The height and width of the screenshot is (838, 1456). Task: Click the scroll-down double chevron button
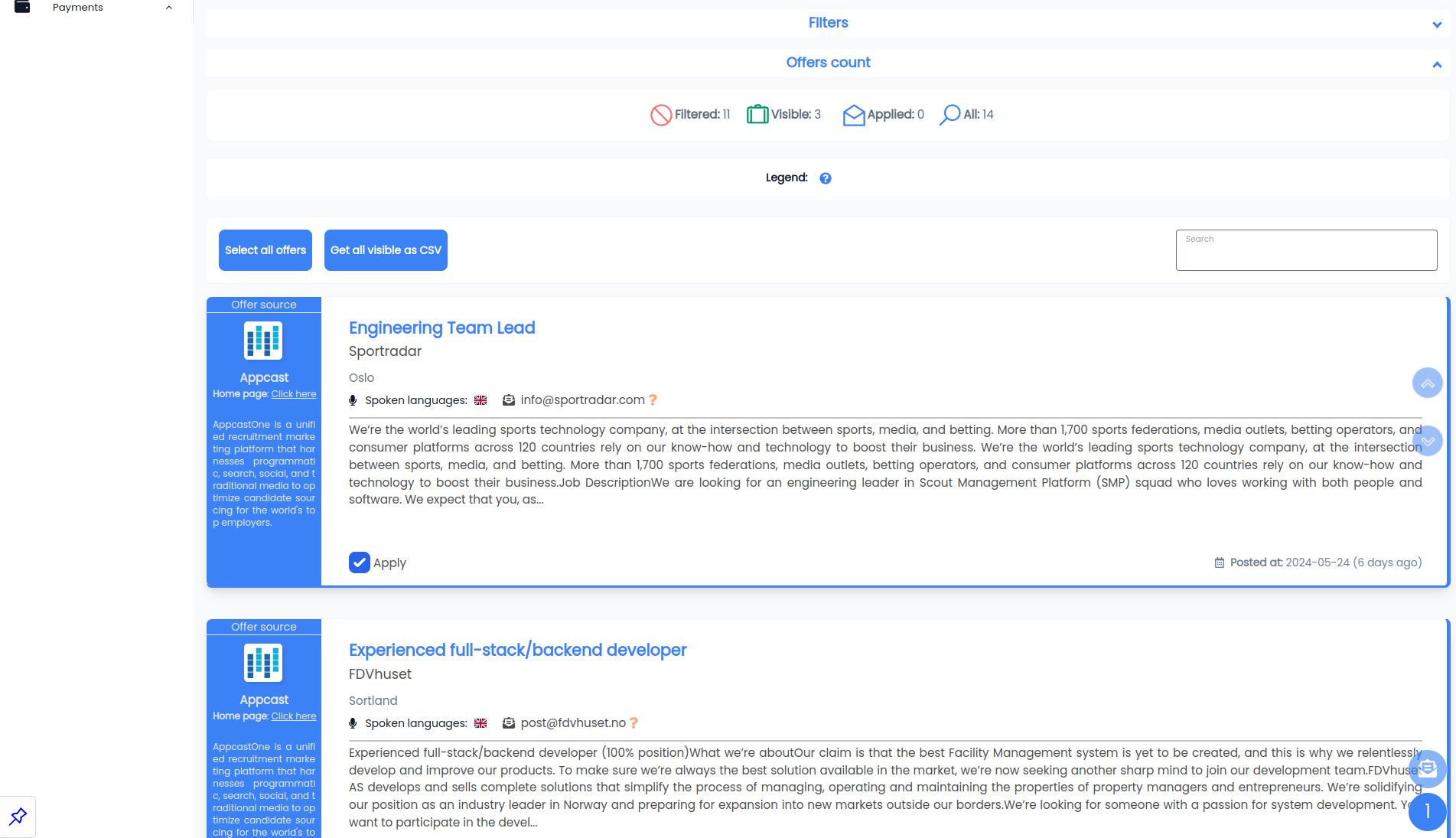(1427, 441)
